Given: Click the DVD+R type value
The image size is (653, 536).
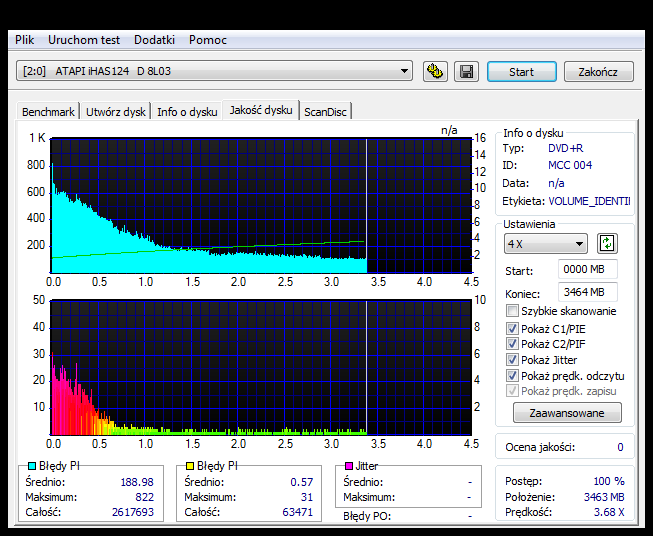Looking at the screenshot, I should 565,148.
